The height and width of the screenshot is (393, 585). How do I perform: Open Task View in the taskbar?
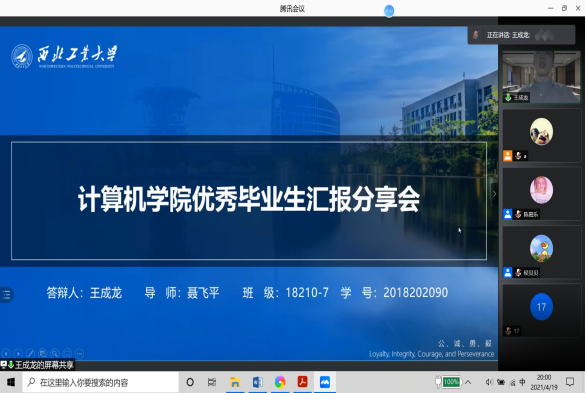point(212,382)
